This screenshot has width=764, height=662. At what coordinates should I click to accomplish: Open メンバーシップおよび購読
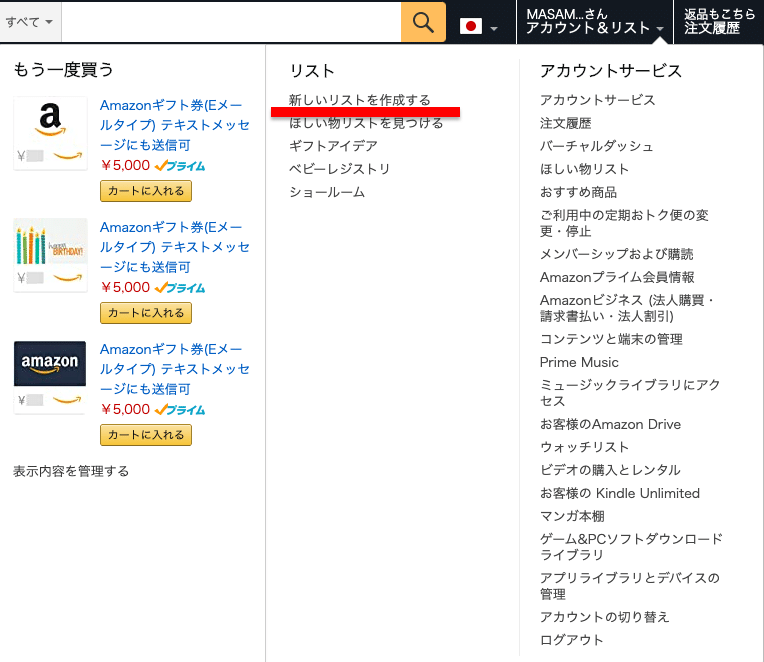tap(616, 254)
